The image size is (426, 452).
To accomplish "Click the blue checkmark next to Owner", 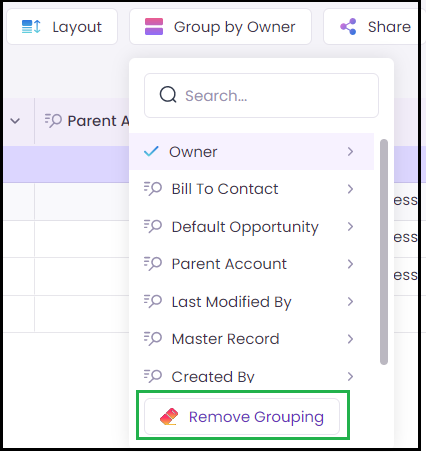I will [151, 151].
